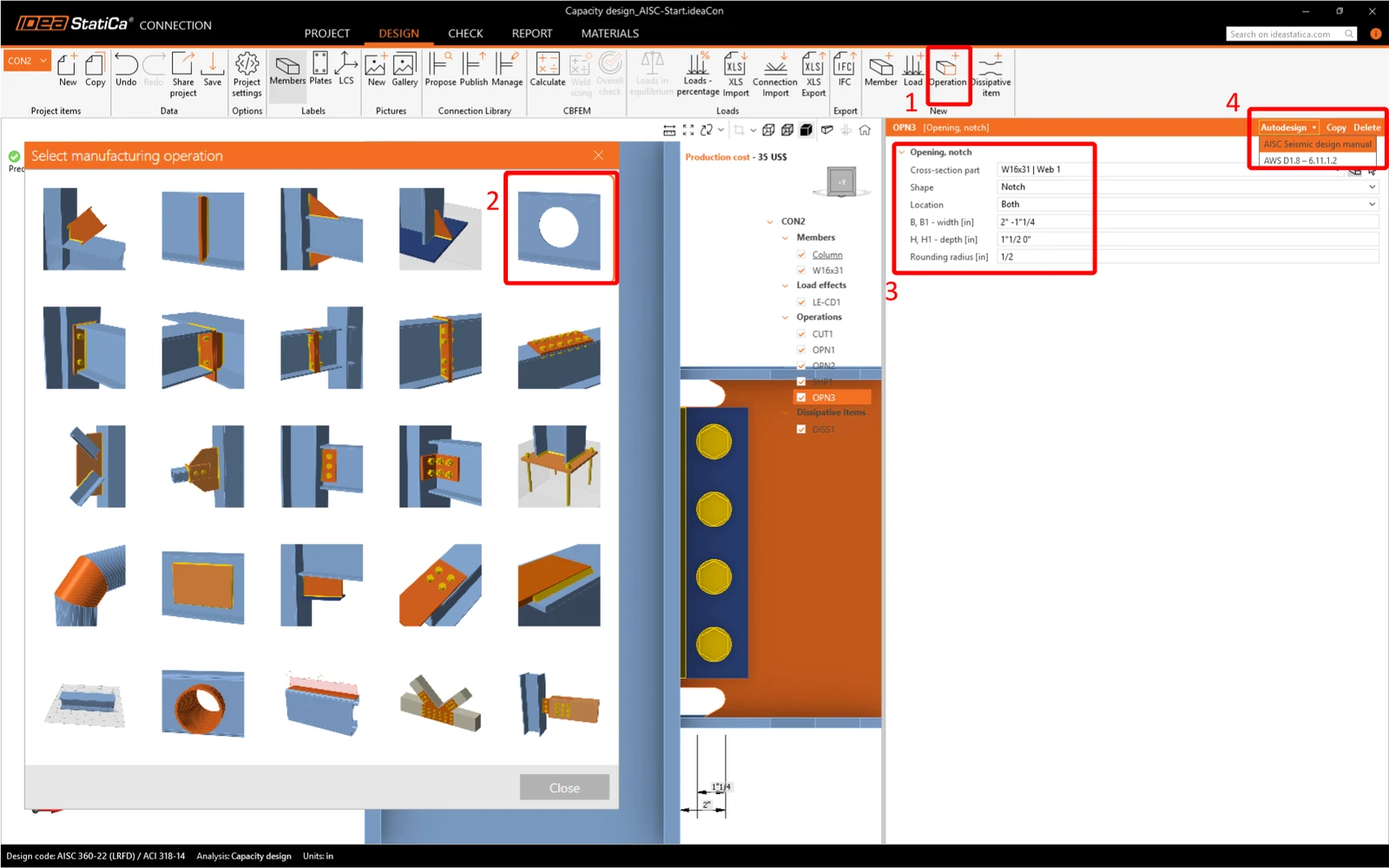Collapse the Members tree group

(x=786, y=238)
